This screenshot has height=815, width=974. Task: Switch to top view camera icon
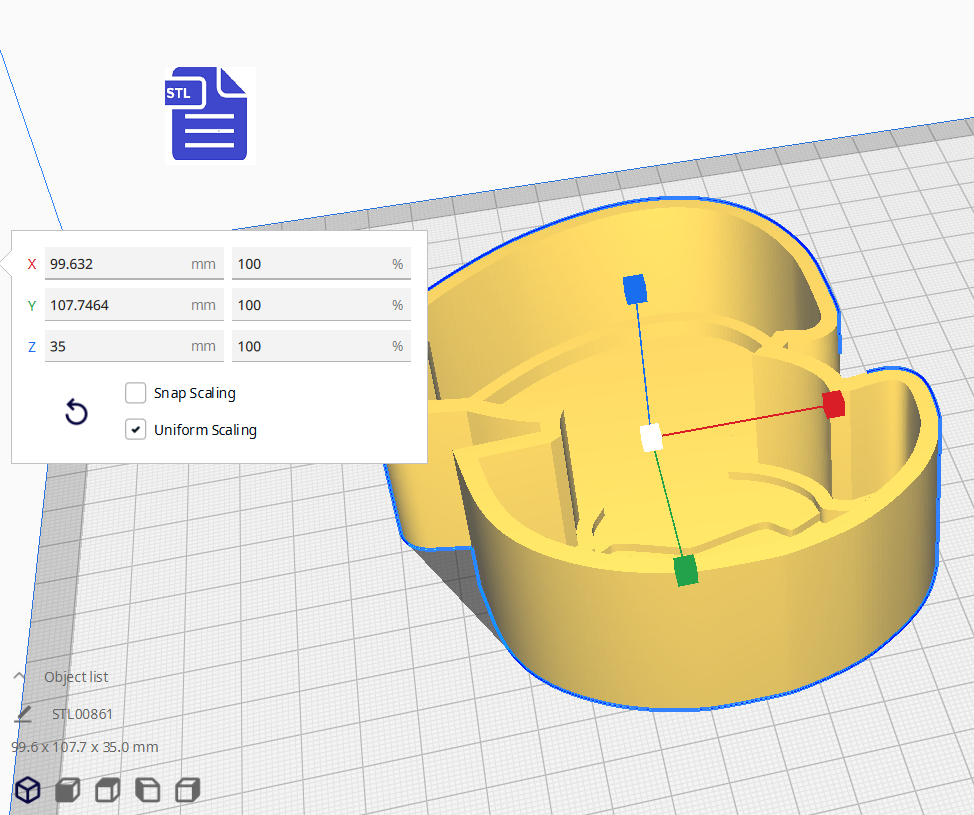pyautogui.click(x=108, y=790)
